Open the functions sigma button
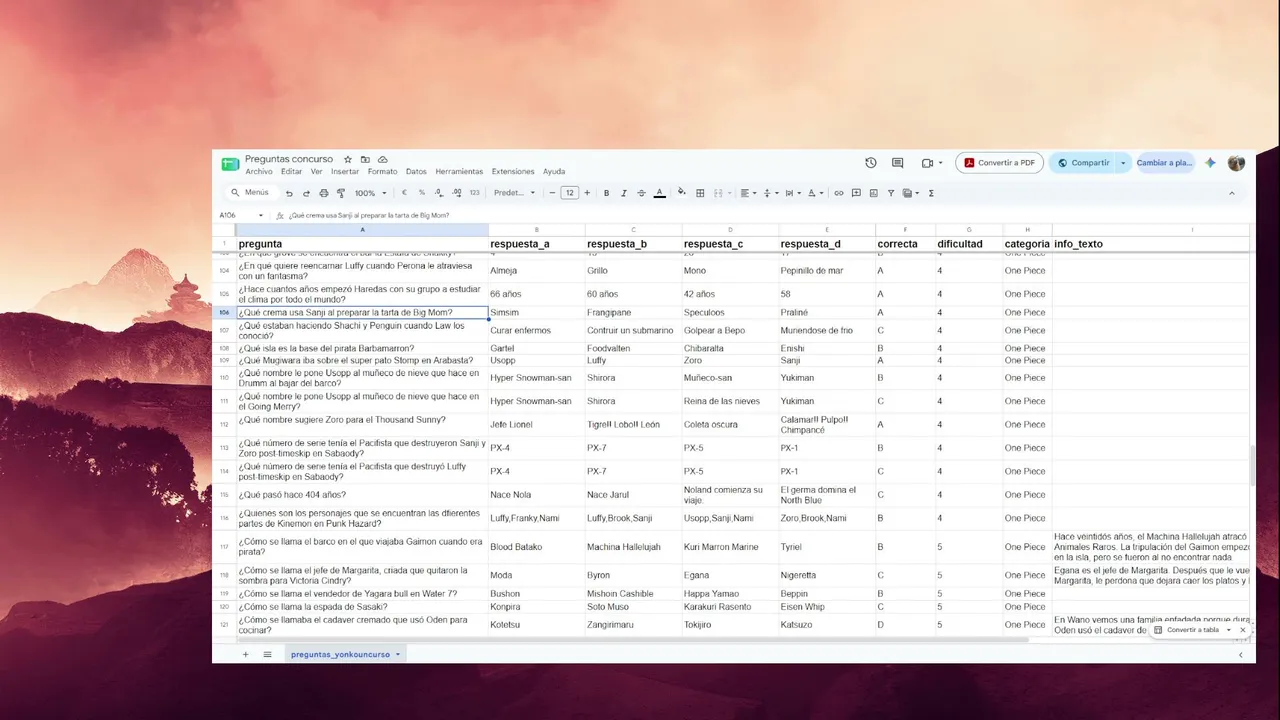The image size is (1280, 720). [x=931, y=193]
